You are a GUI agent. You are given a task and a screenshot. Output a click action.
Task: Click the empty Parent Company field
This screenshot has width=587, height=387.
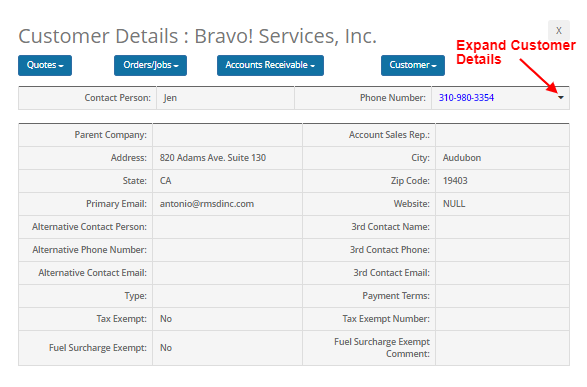(227, 135)
